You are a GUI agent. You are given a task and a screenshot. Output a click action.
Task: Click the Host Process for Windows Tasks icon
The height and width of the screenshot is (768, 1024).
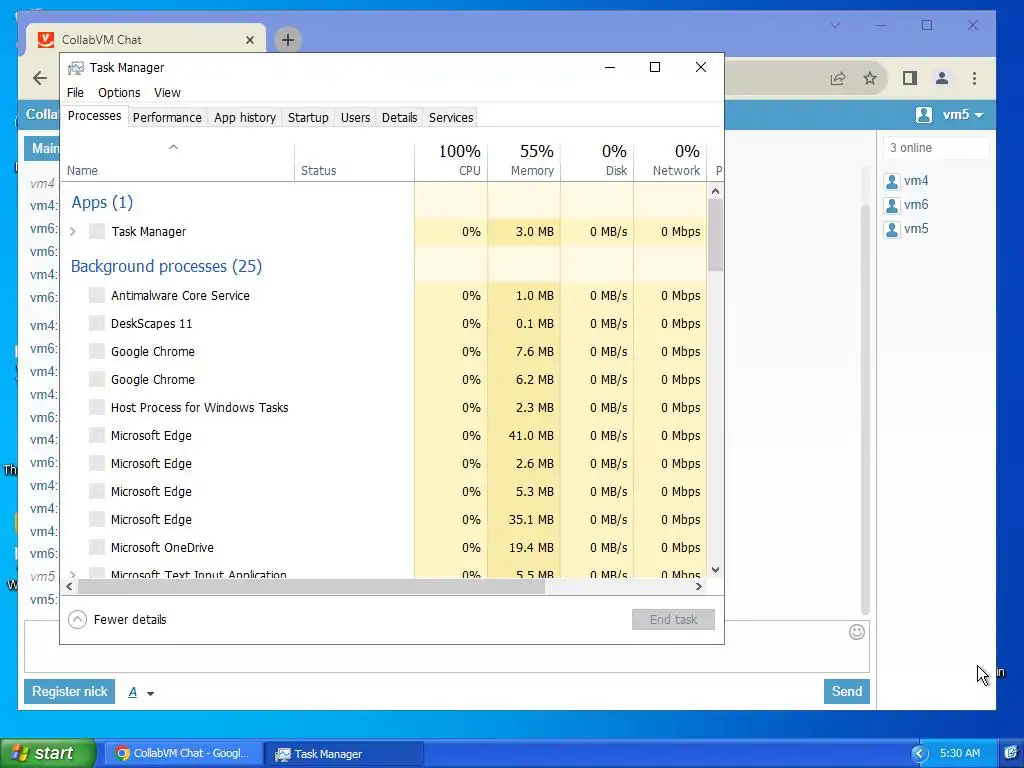pos(97,408)
